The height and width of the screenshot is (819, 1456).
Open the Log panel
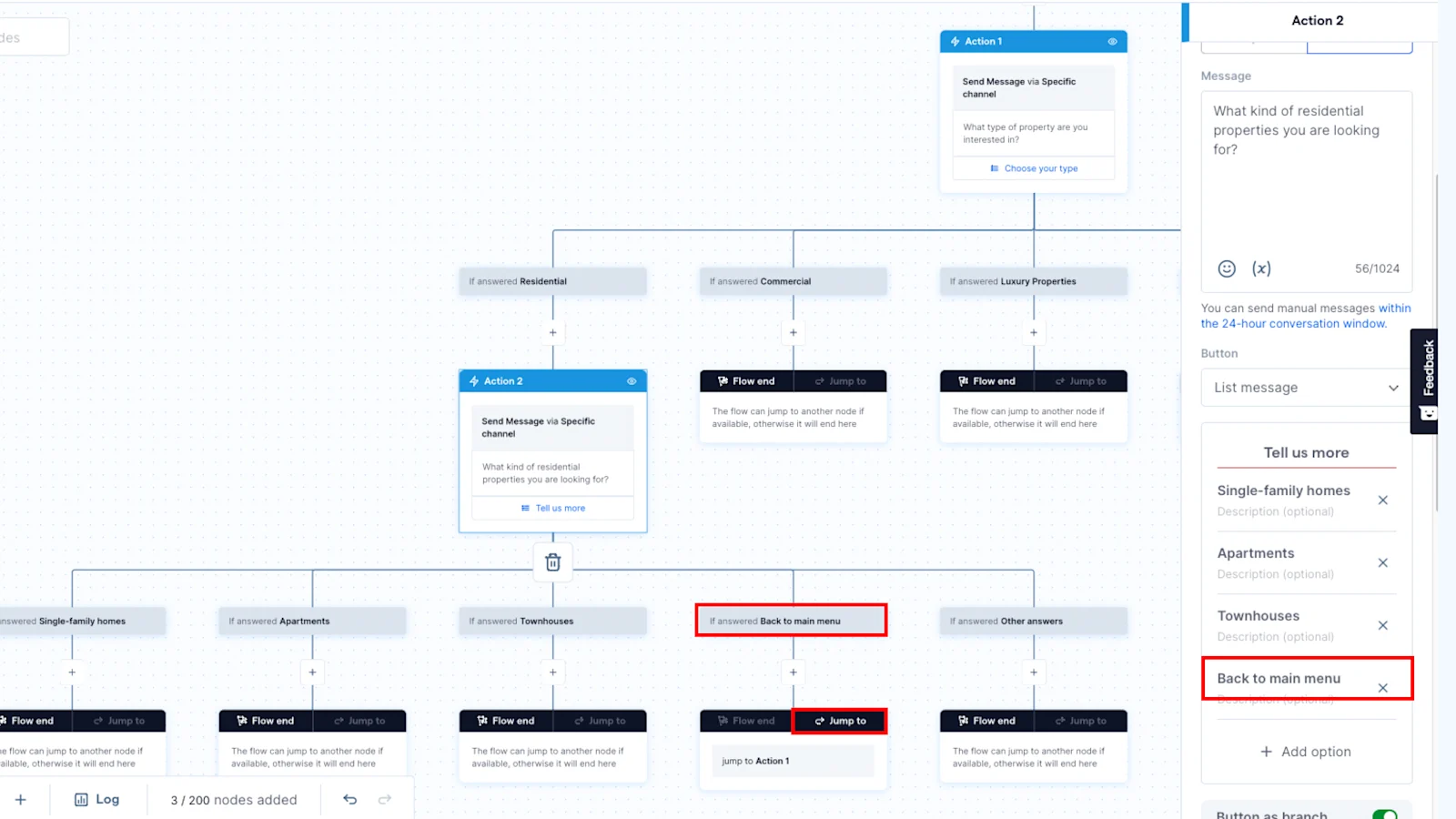[97, 799]
